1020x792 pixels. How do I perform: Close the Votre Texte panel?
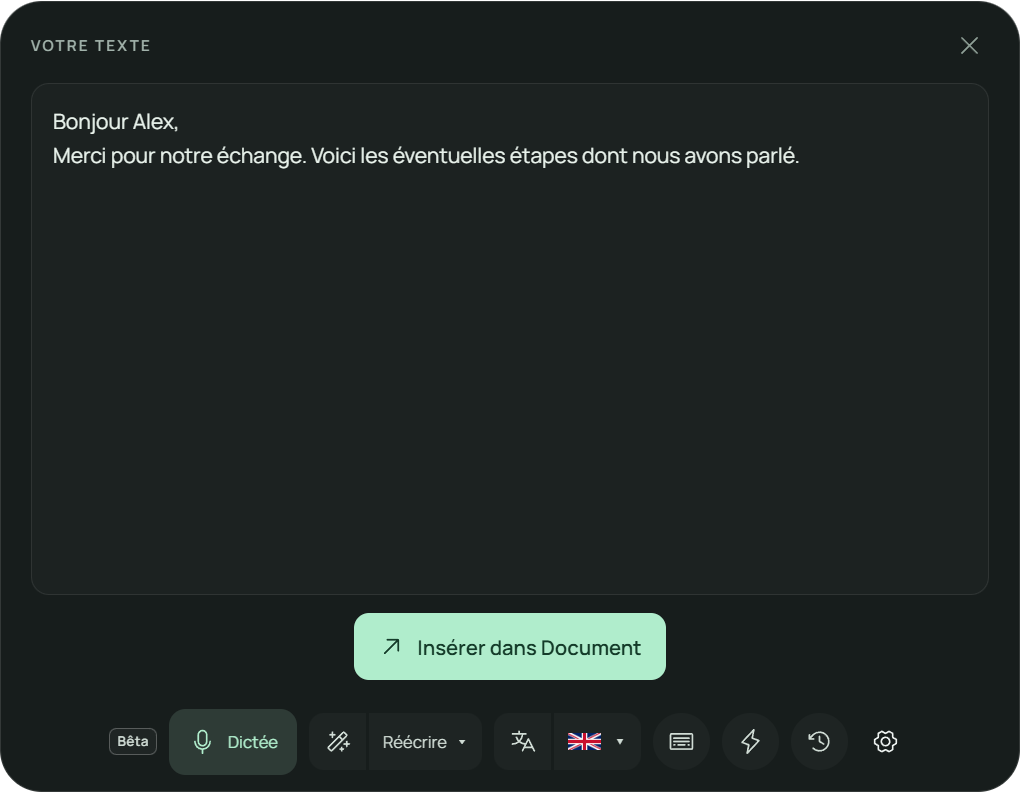[969, 46]
